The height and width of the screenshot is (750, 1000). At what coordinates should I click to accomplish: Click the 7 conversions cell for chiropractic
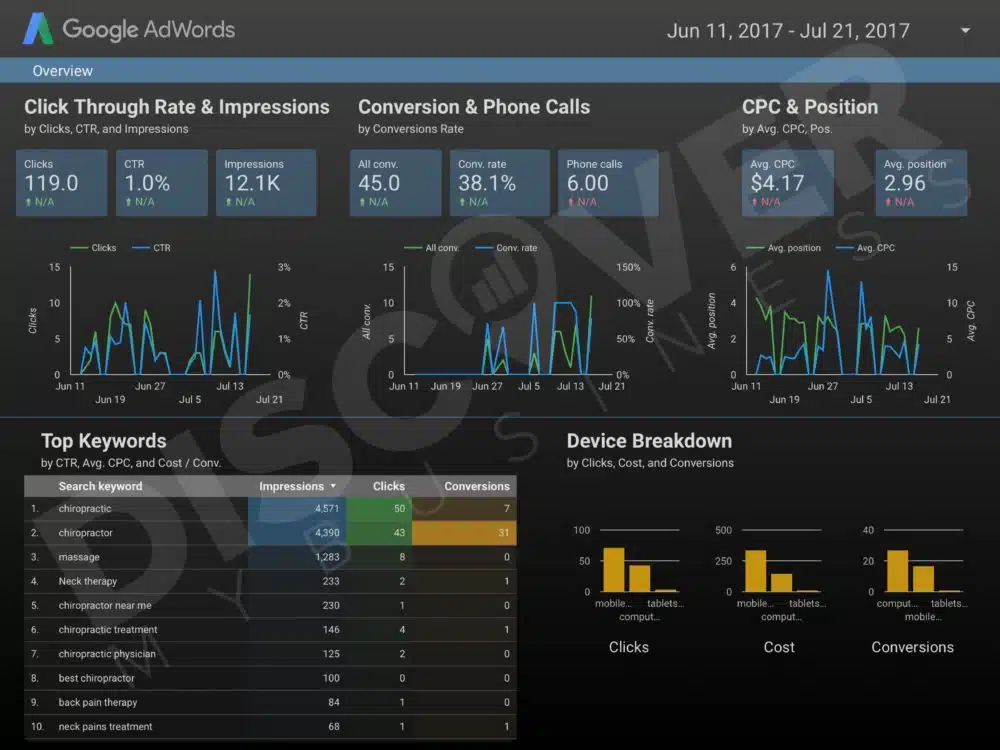[464, 508]
